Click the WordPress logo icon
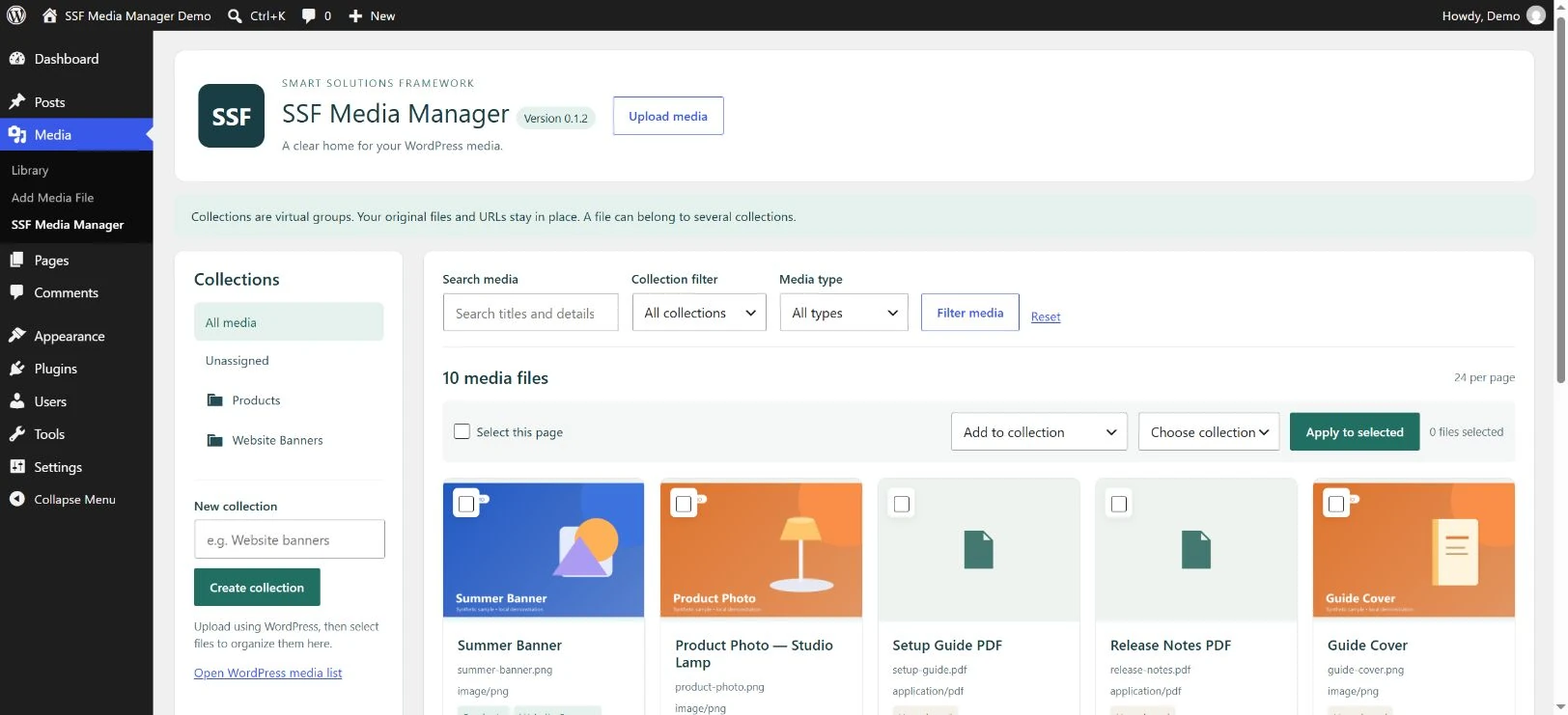Screen dimensions: 1568x715 click(16, 15)
